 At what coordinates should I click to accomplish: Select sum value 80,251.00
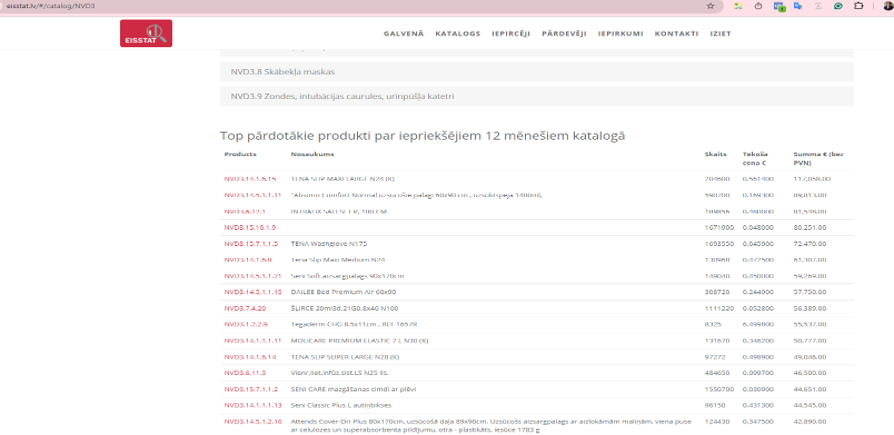point(810,227)
